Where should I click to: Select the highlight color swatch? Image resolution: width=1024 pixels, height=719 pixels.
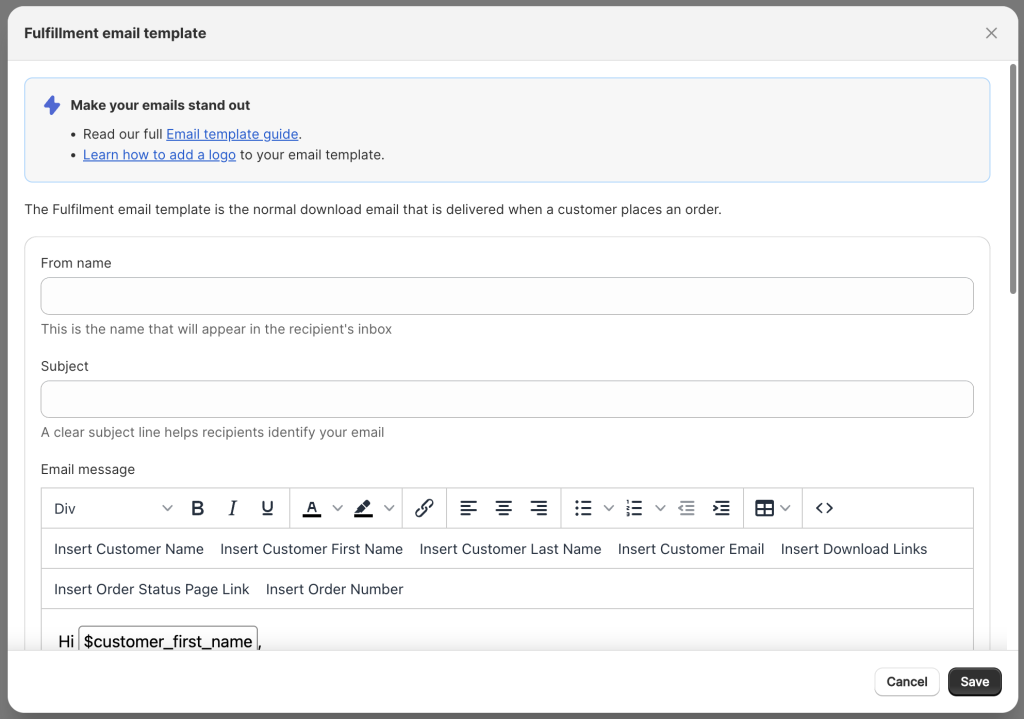[x=363, y=508]
